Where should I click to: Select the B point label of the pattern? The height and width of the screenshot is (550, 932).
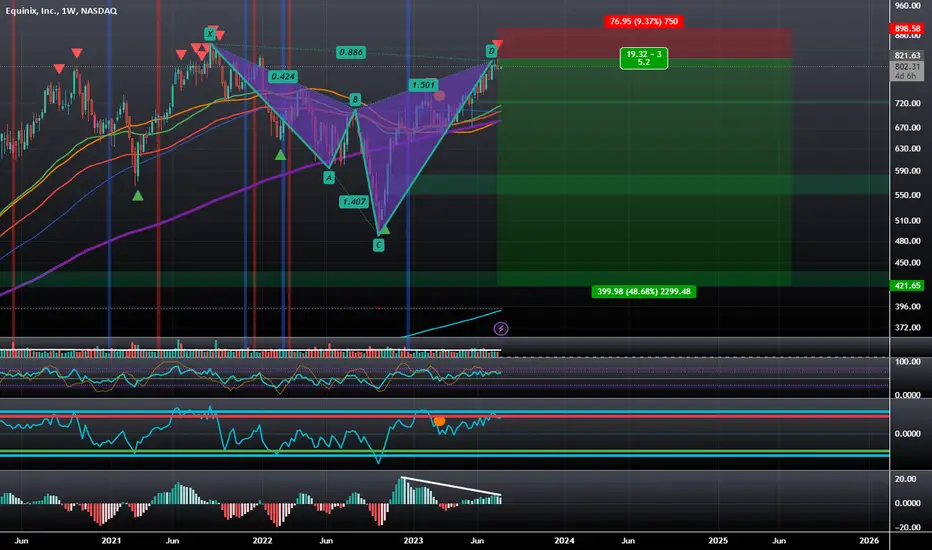[355, 99]
